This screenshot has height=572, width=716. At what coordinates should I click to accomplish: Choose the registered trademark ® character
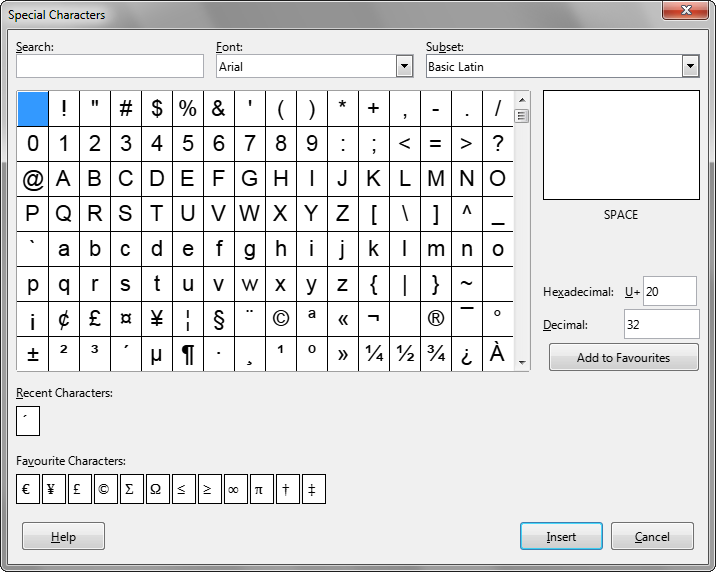point(436,319)
